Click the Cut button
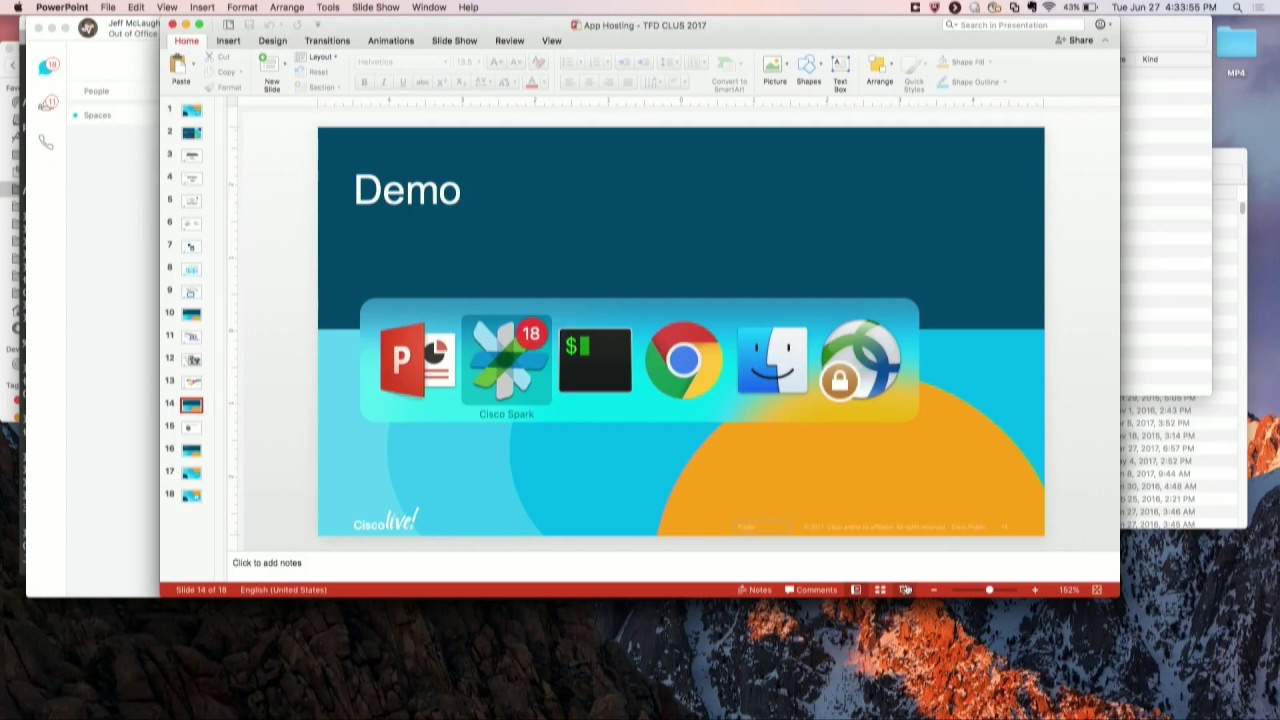 [217, 57]
